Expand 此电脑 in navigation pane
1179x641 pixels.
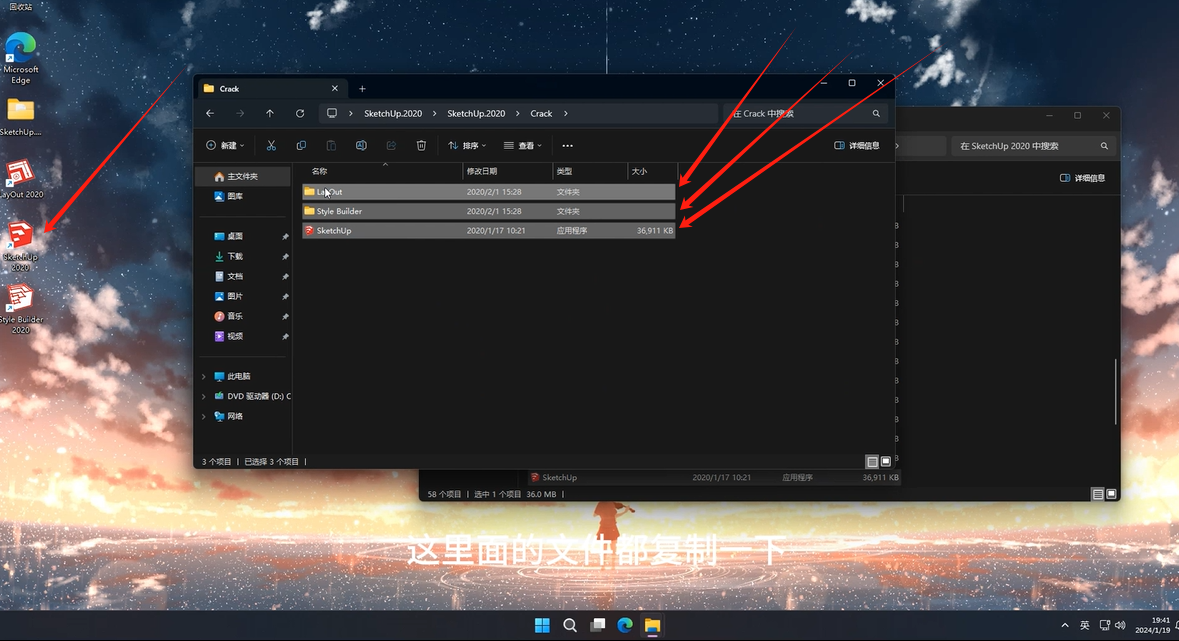(x=204, y=376)
